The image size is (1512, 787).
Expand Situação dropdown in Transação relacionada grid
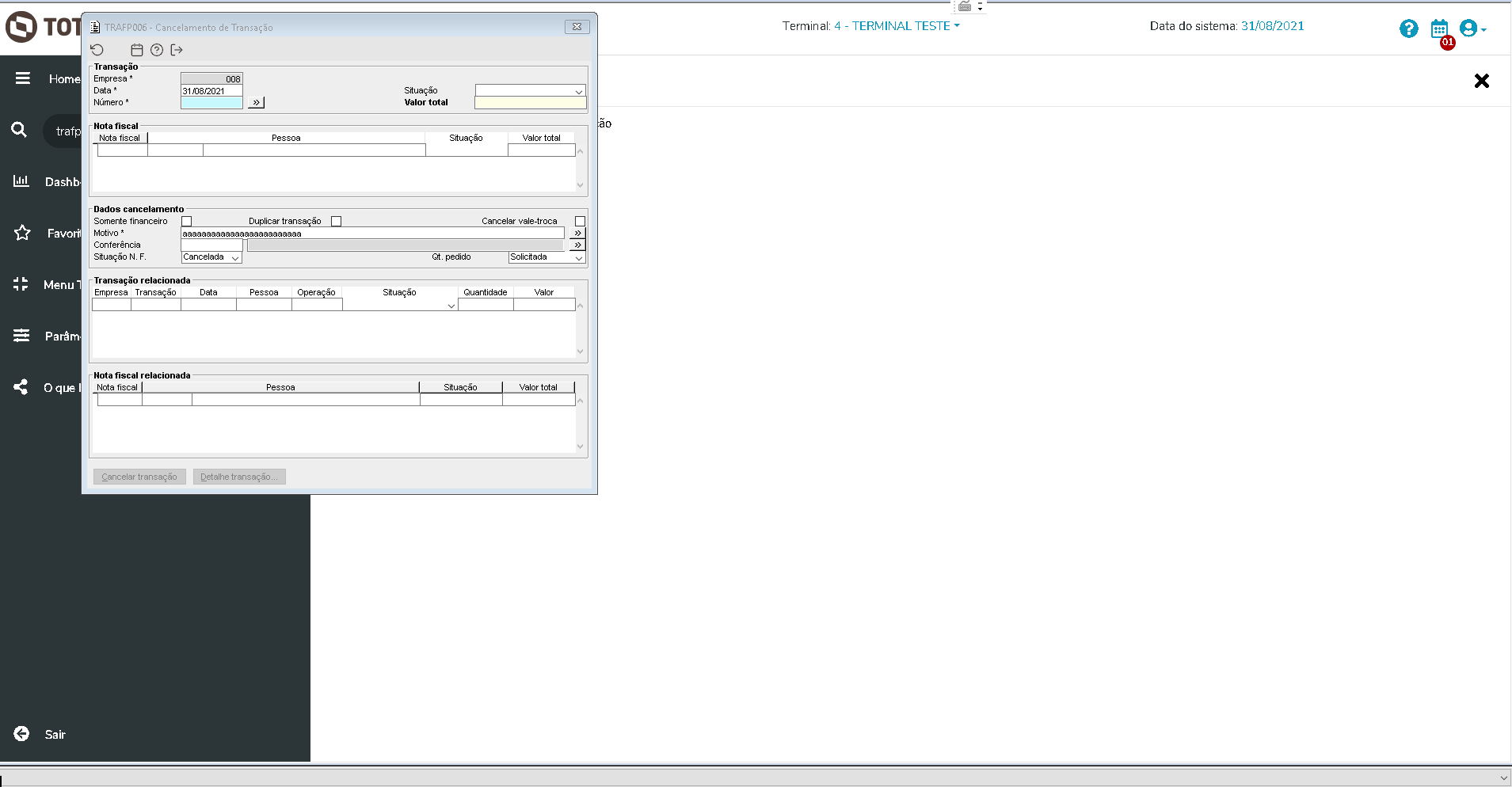451,306
